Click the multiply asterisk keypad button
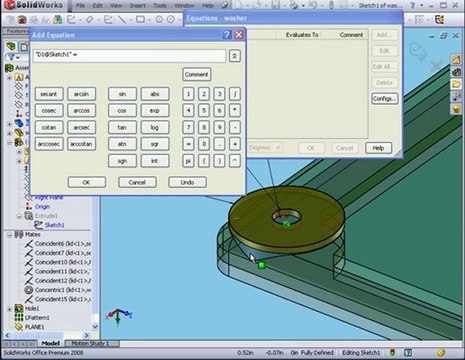The width and height of the screenshot is (465, 360). [x=235, y=110]
